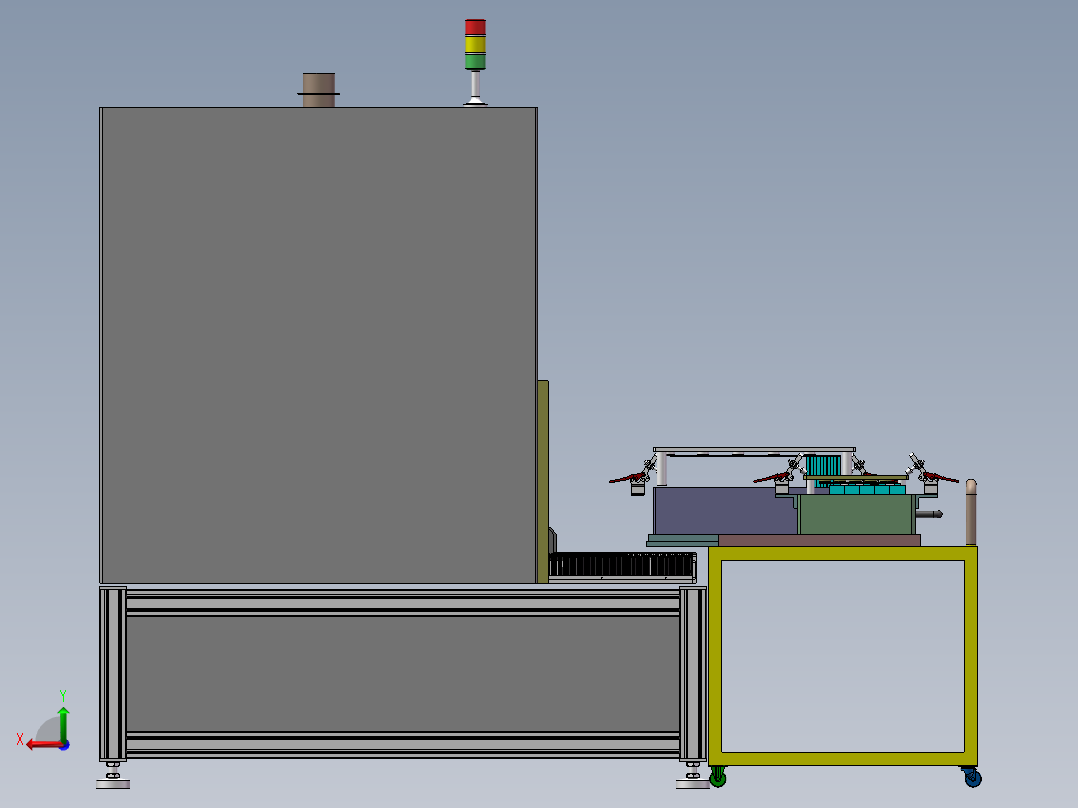Click the red segment of the tower light
1078x808 pixels.
click(475, 27)
